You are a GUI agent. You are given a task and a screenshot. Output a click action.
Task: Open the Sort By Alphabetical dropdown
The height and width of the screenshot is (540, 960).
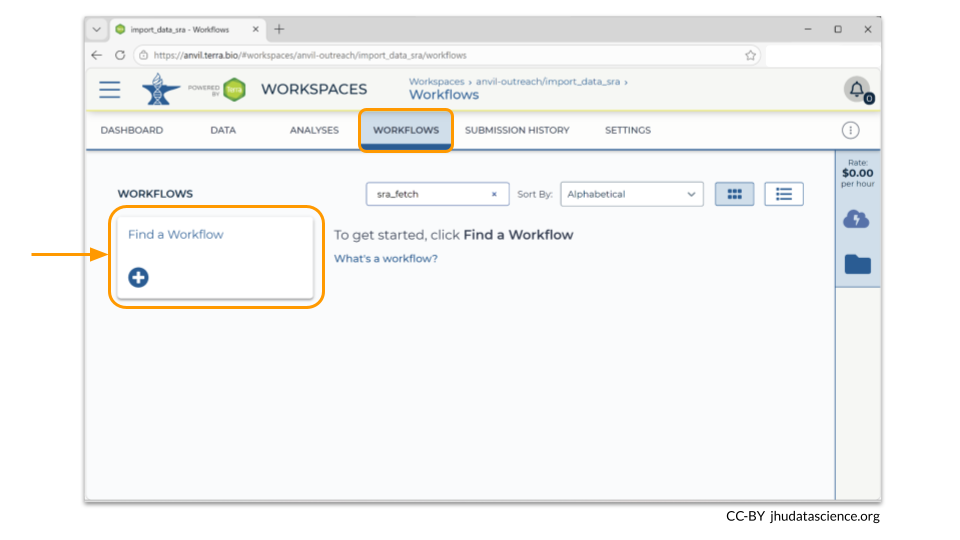632,194
